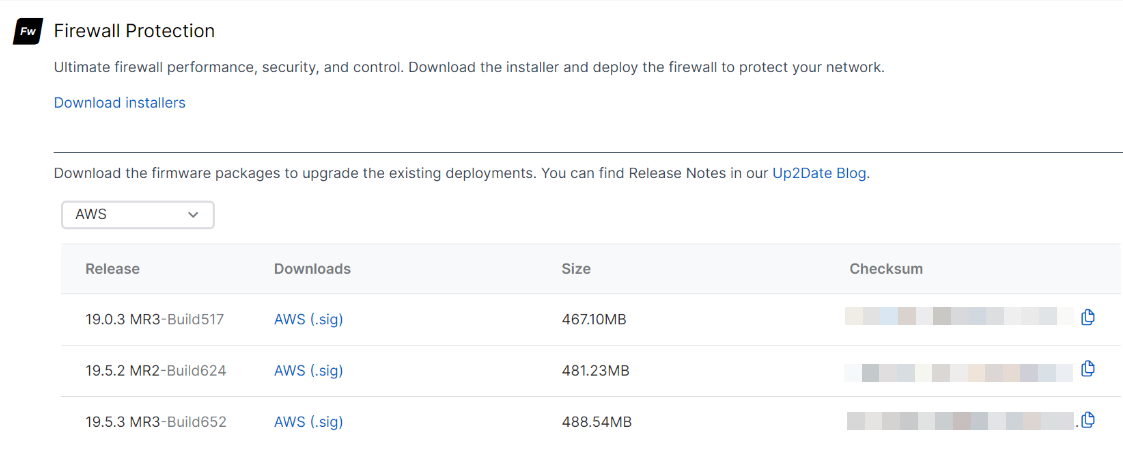Copy checksum for 19.5.3 MR3-Build652

(x=1088, y=420)
